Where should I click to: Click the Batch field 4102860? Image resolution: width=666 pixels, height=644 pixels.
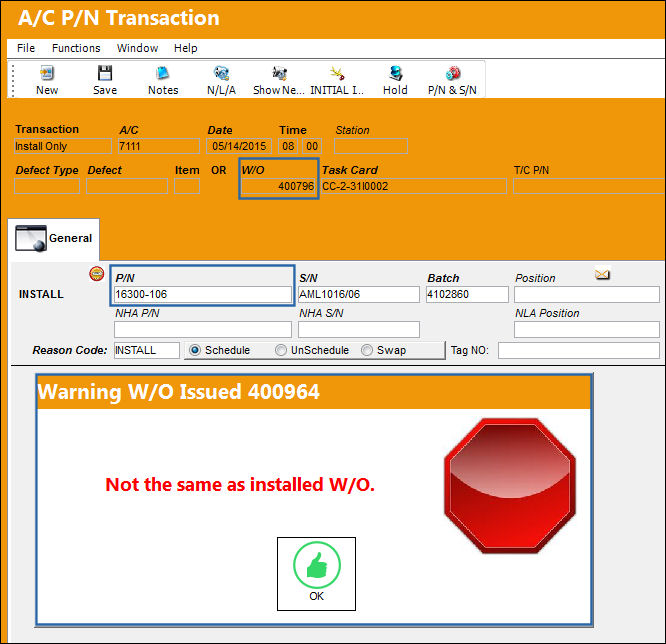coord(467,294)
